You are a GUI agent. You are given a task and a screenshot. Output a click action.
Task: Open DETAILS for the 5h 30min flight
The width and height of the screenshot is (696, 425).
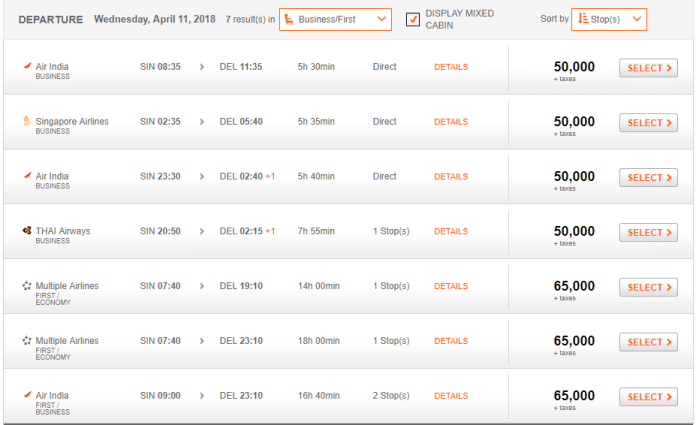click(x=451, y=67)
